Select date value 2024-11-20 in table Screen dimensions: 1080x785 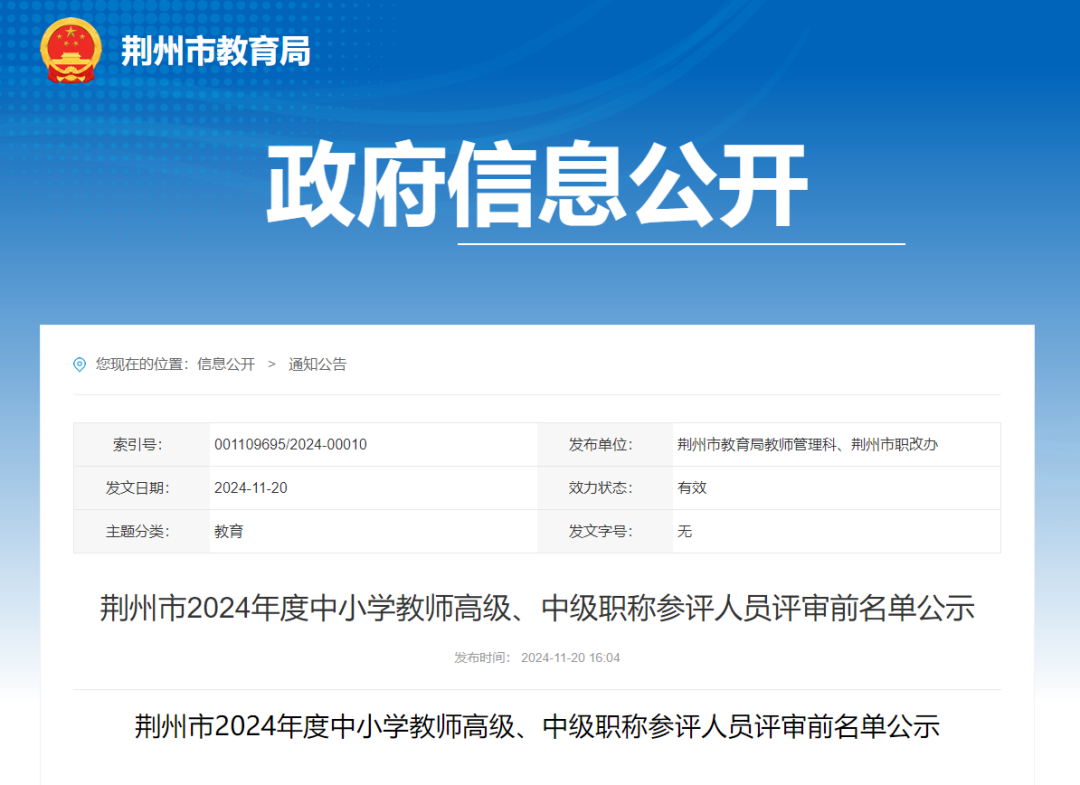coord(251,488)
